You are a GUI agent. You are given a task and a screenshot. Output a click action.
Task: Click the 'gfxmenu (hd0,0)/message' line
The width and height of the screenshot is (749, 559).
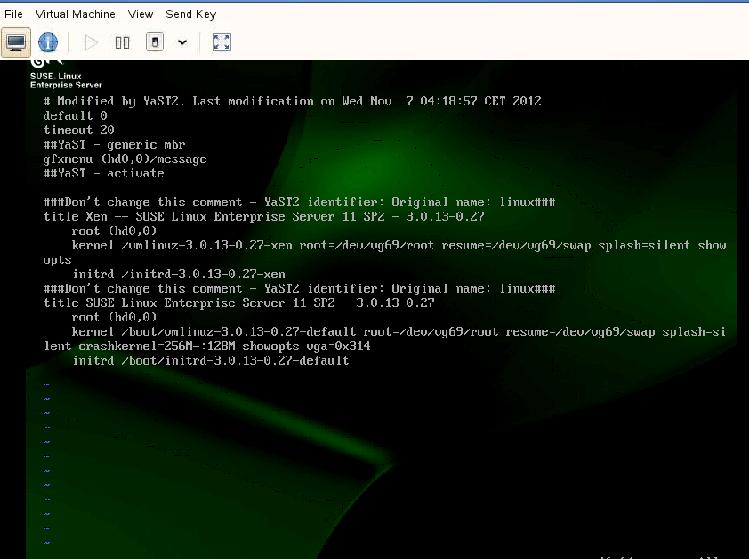click(125, 159)
